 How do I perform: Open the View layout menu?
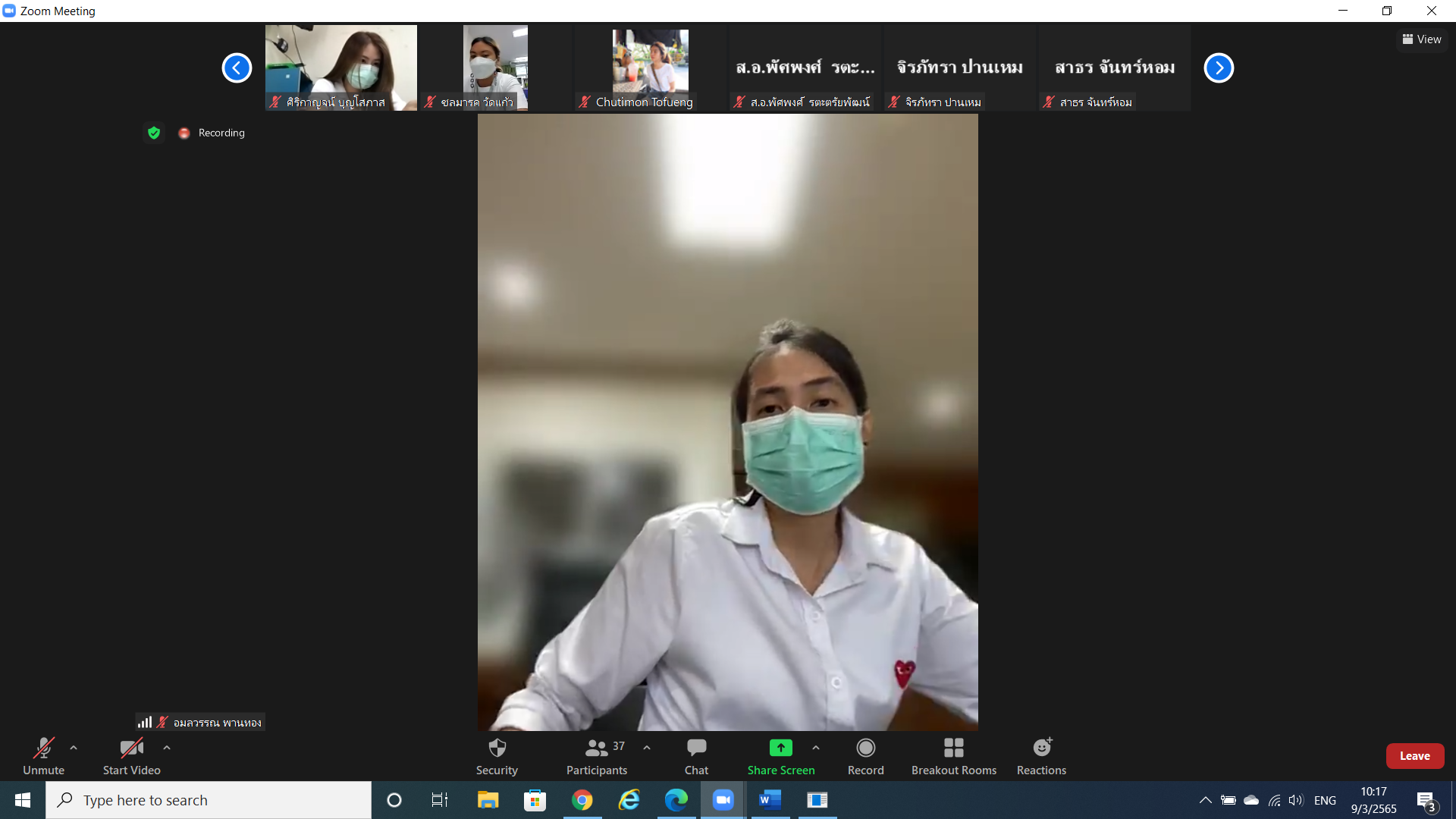click(1422, 39)
